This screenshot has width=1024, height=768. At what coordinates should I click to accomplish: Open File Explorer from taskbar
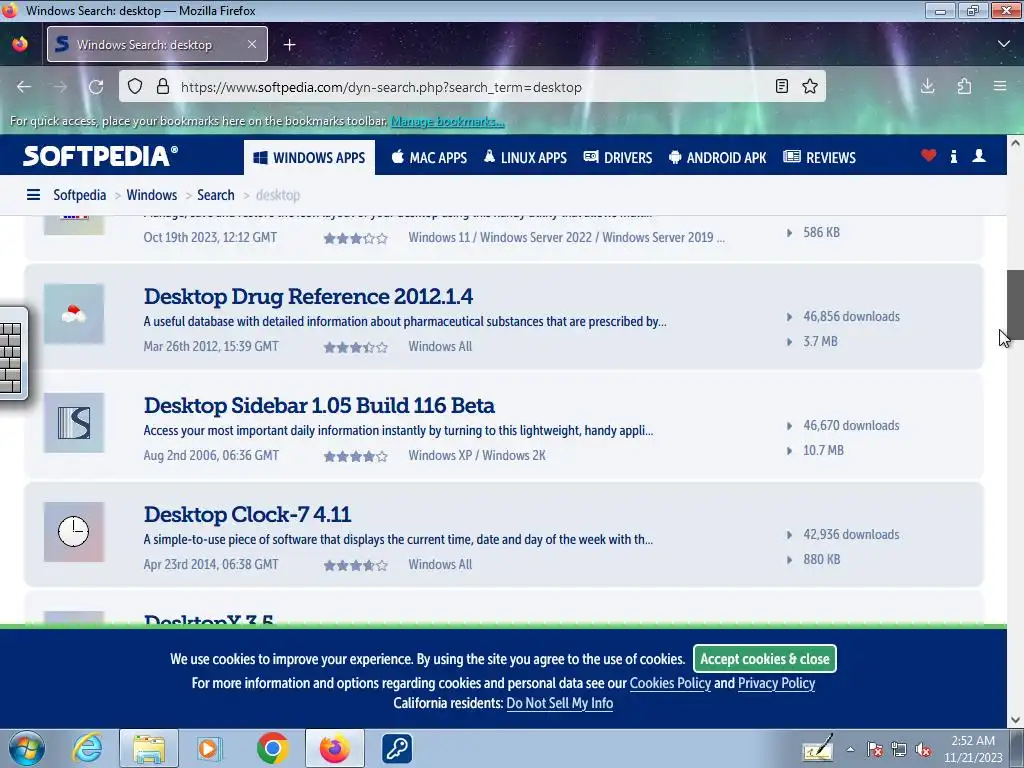click(x=148, y=748)
